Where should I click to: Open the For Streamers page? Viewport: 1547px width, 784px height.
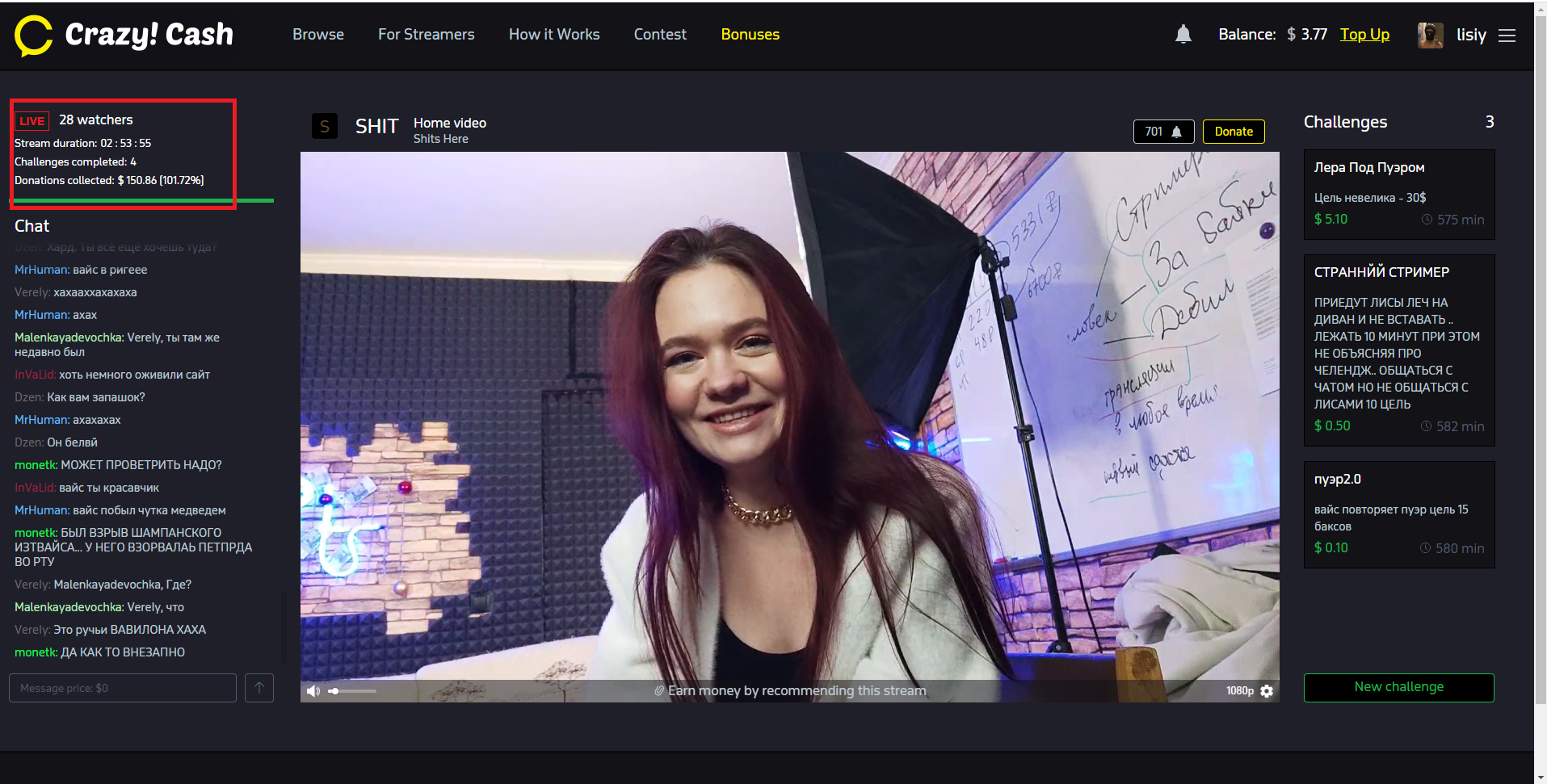(x=426, y=35)
